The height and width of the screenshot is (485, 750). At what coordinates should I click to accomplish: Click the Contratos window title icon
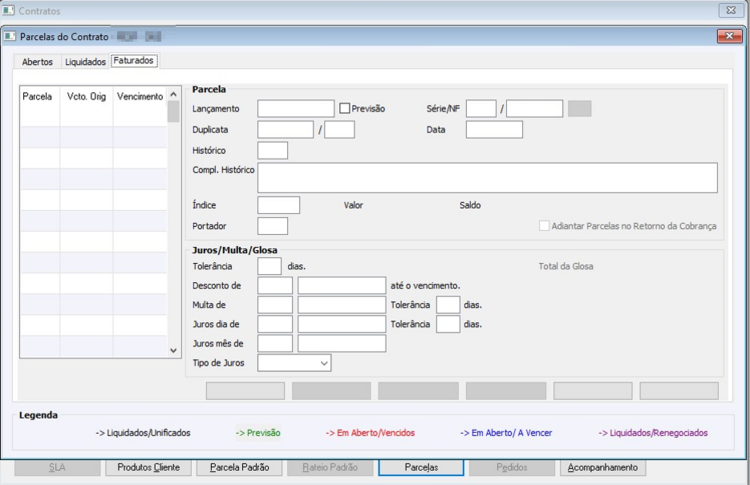click(x=9, y=10)
